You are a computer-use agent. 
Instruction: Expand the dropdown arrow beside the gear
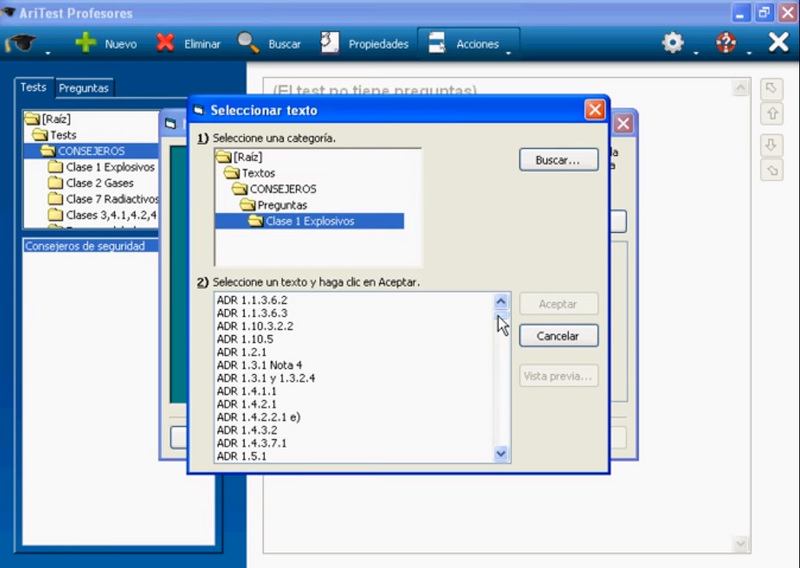click(696, 53)
